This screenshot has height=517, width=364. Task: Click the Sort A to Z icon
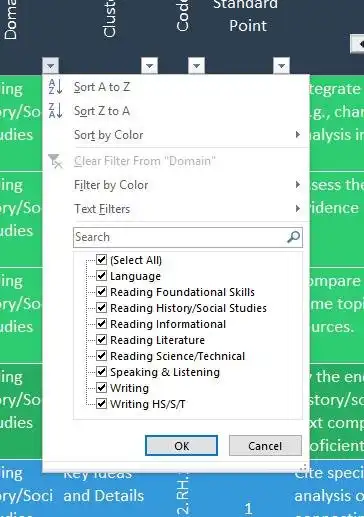(x=55, y=87)
